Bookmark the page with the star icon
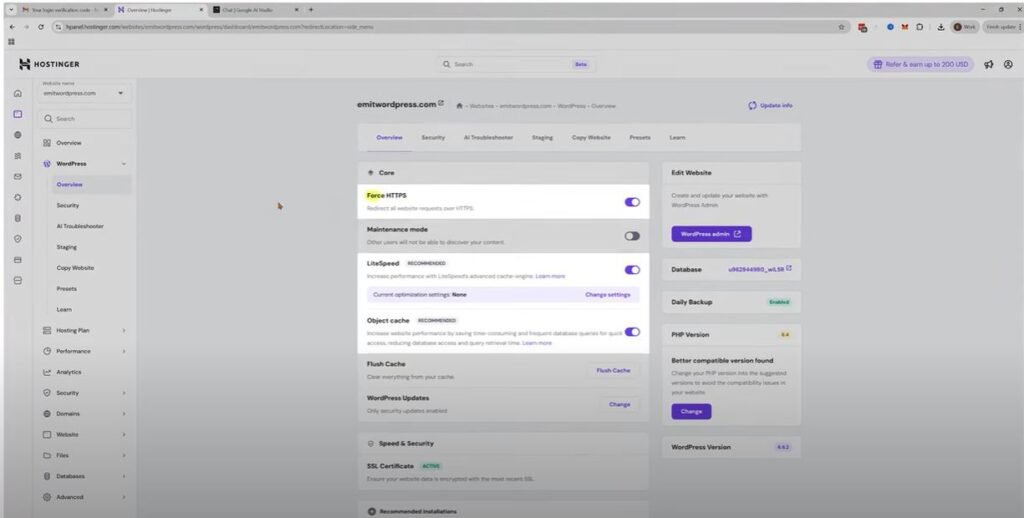This screenshot has height=518, width=1024. click(841, 27)
